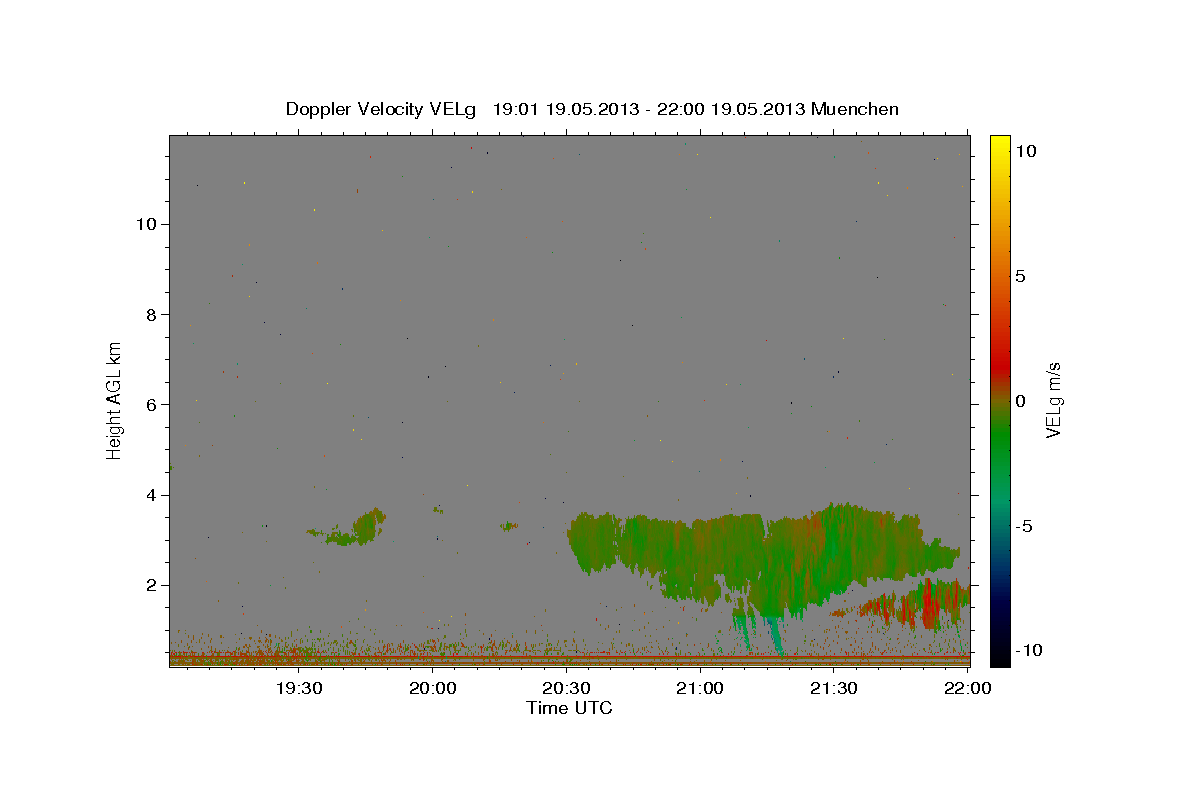Click the colorbar value -5
Image resolution: width=1200 pixels, height=800 pixels.
(1023, 526)
